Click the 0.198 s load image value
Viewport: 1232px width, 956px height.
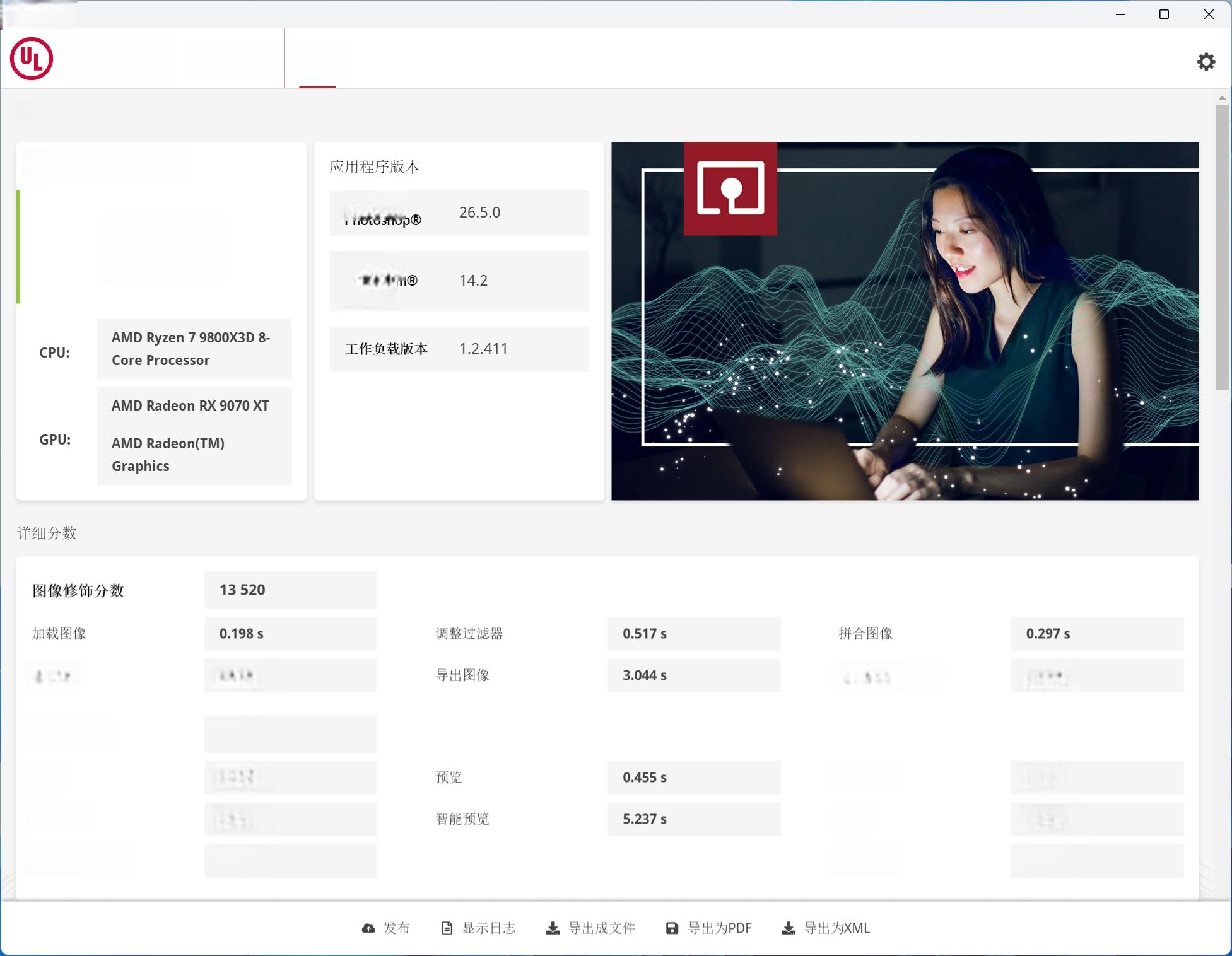(241, 634)
